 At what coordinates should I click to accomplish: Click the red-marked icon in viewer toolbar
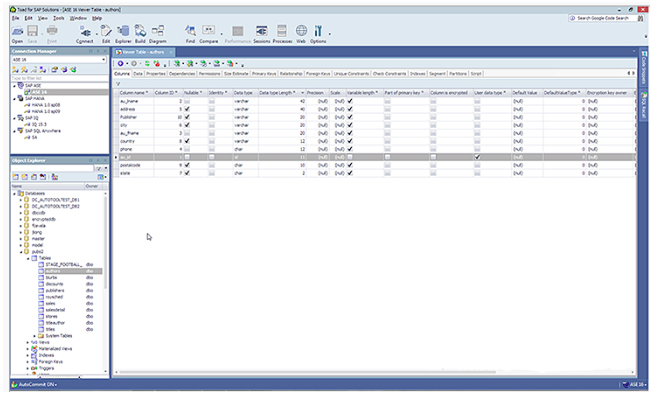pos(157,63)
